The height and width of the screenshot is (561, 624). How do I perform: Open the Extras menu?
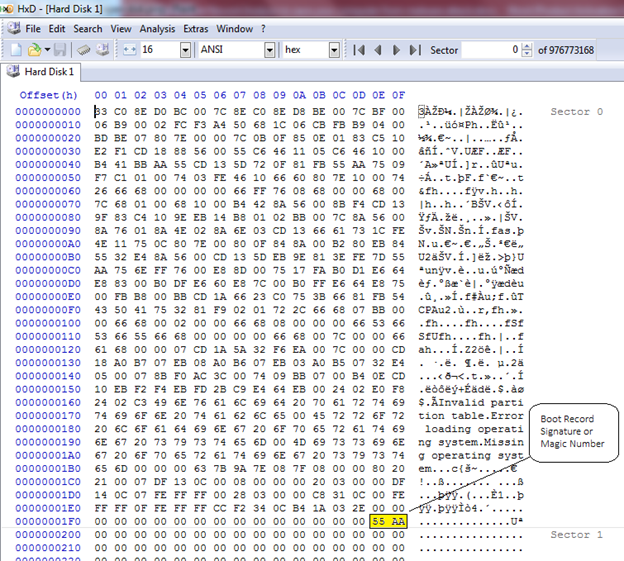pos(196,29)
